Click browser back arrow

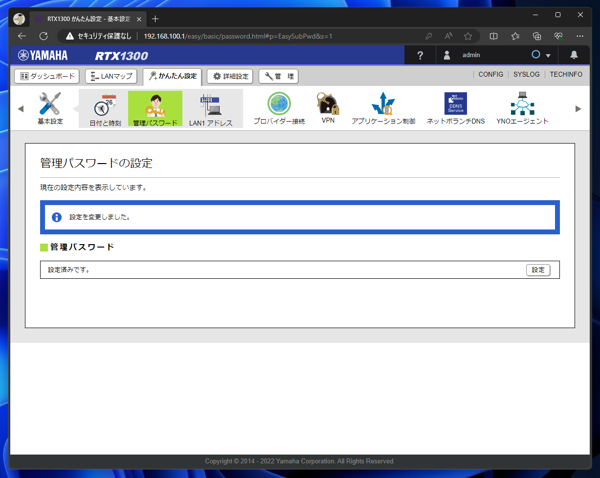tap(22, 36)
